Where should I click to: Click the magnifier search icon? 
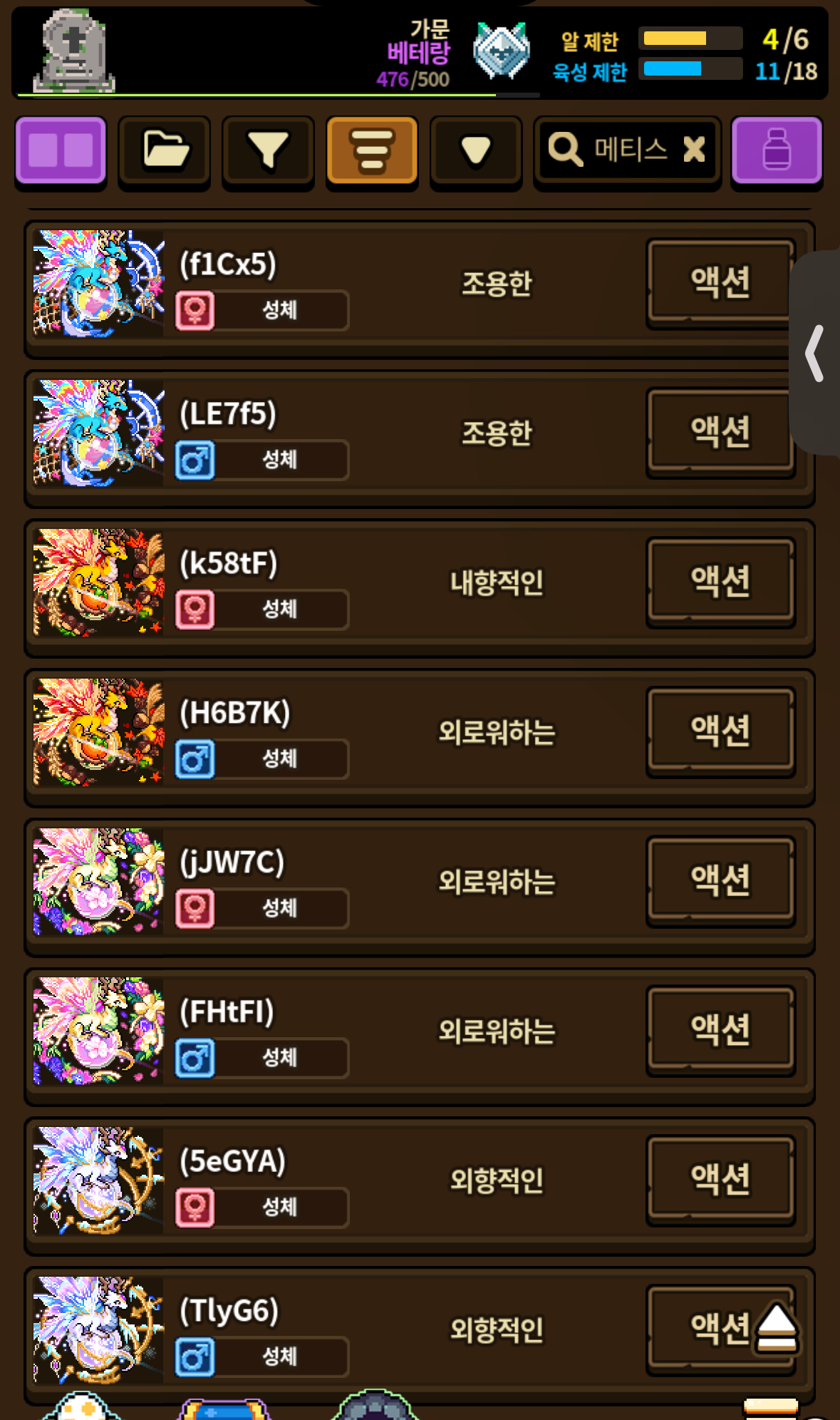pyautogui.click(x=565, y=150)
